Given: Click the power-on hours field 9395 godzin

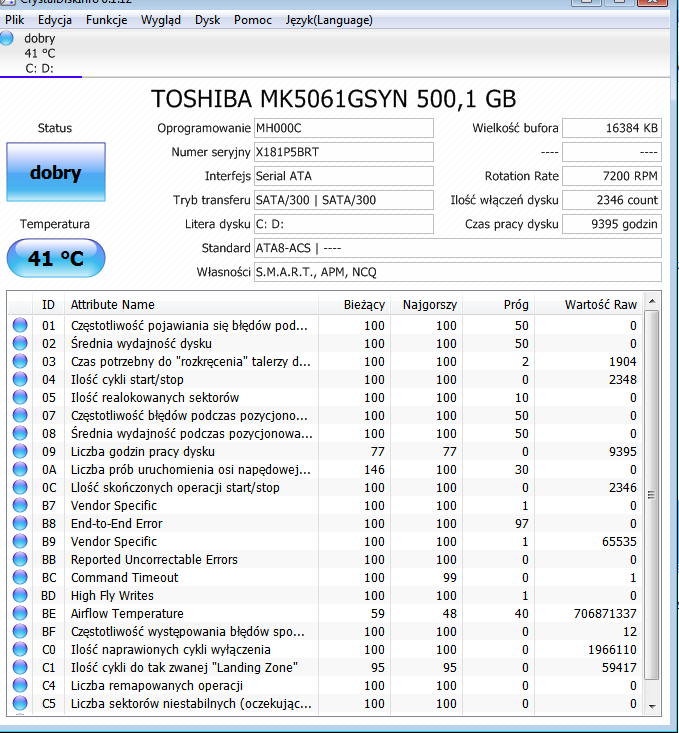Looking at the screenshot, I should (612, 224).
